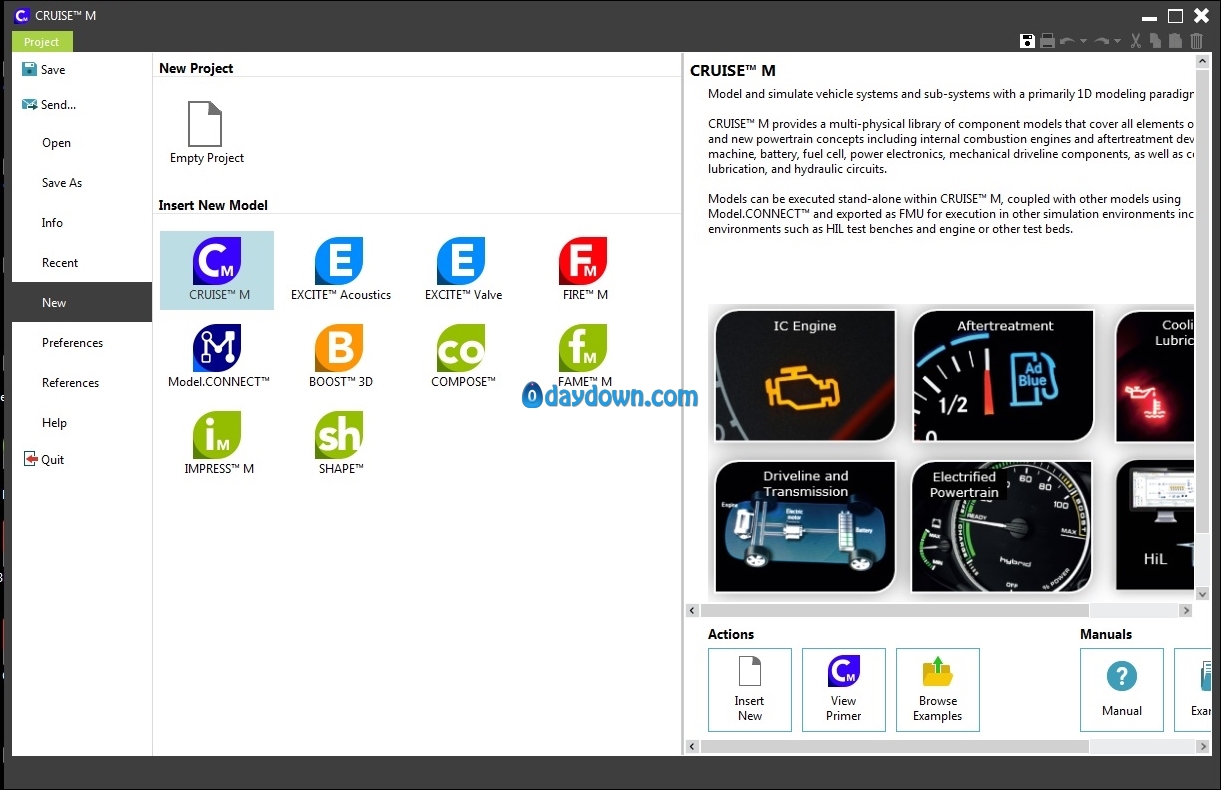
Task: Click the paste icon in toolbar
Action: tap(1175, 41)
